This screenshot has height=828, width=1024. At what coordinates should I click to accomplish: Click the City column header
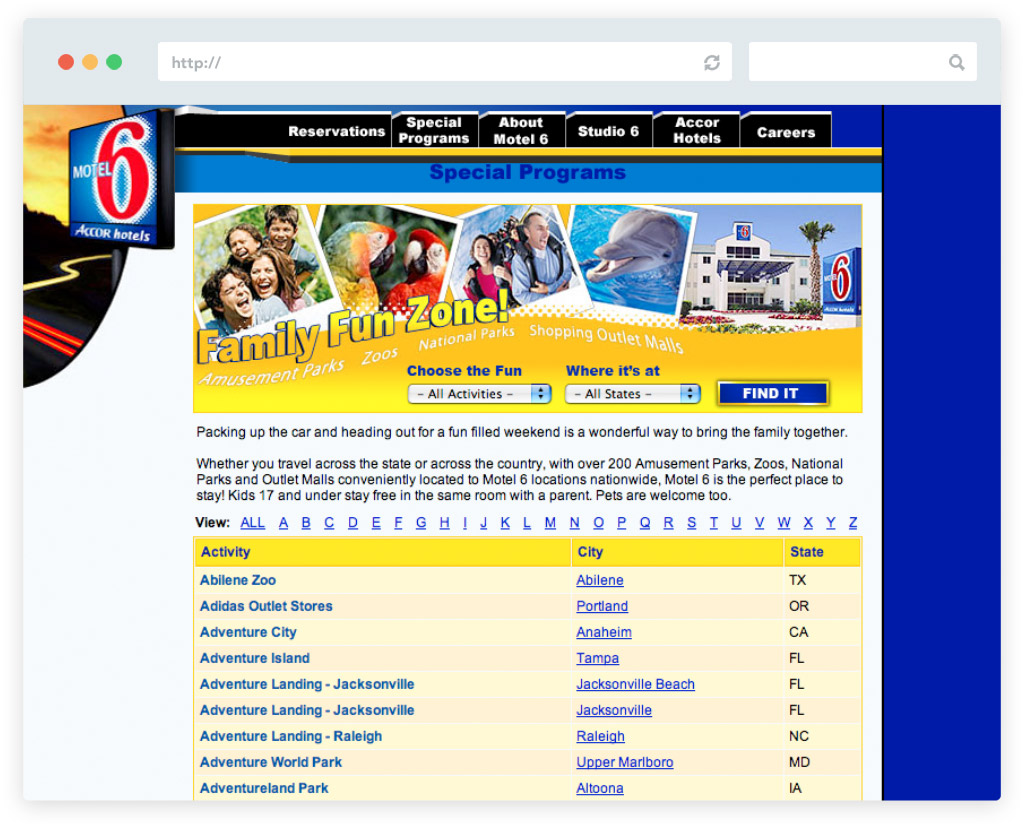click(677, 552)
